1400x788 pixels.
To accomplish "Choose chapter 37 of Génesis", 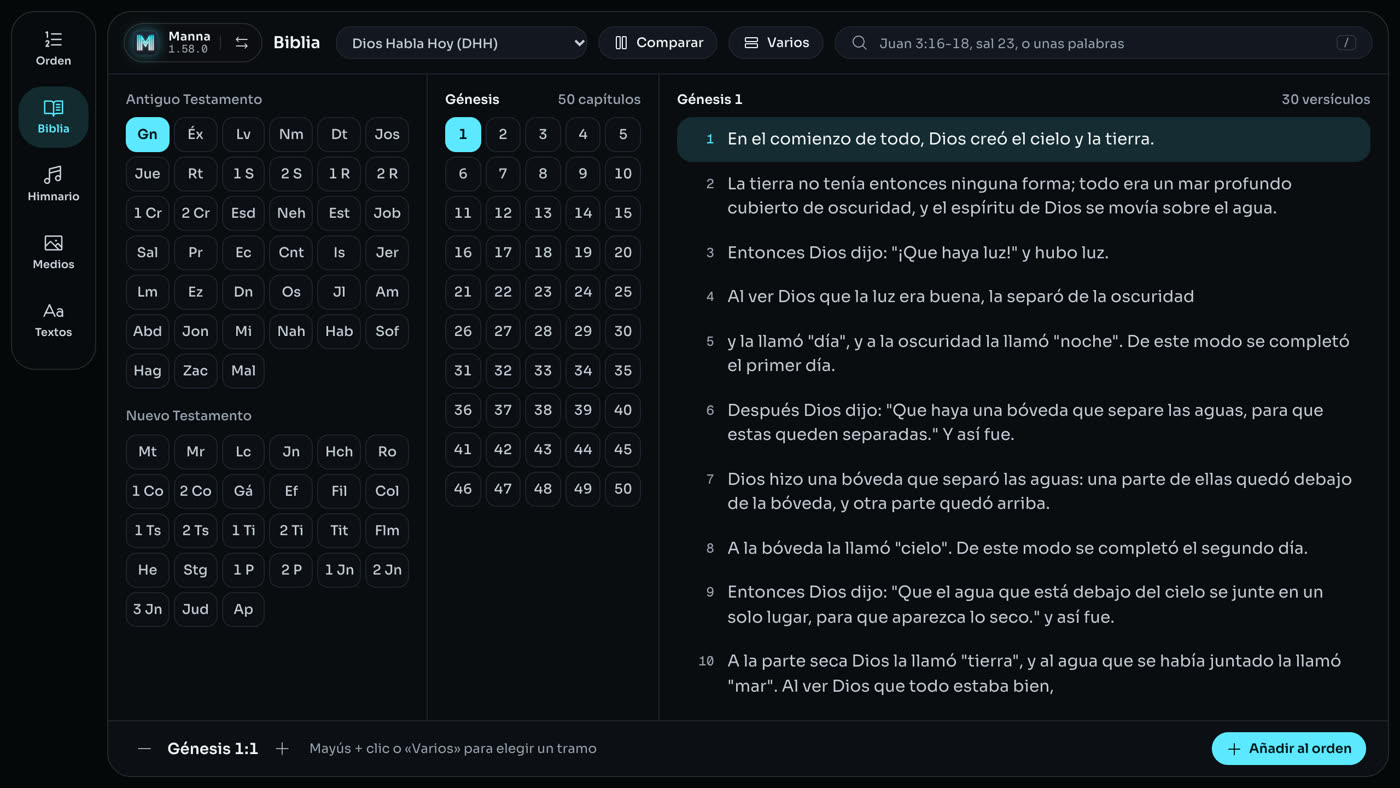I will 503,410.
